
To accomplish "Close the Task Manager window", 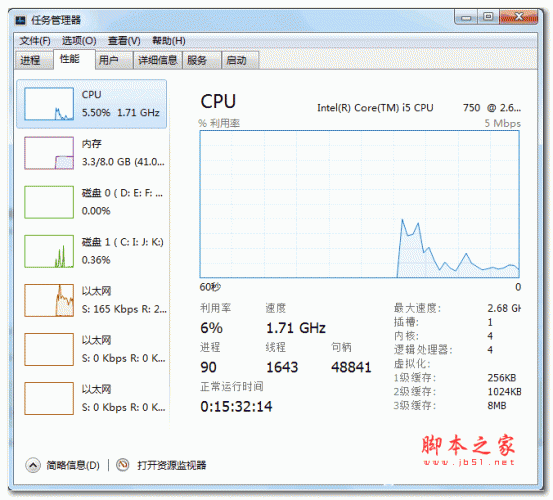I will (x=518, y=17).
